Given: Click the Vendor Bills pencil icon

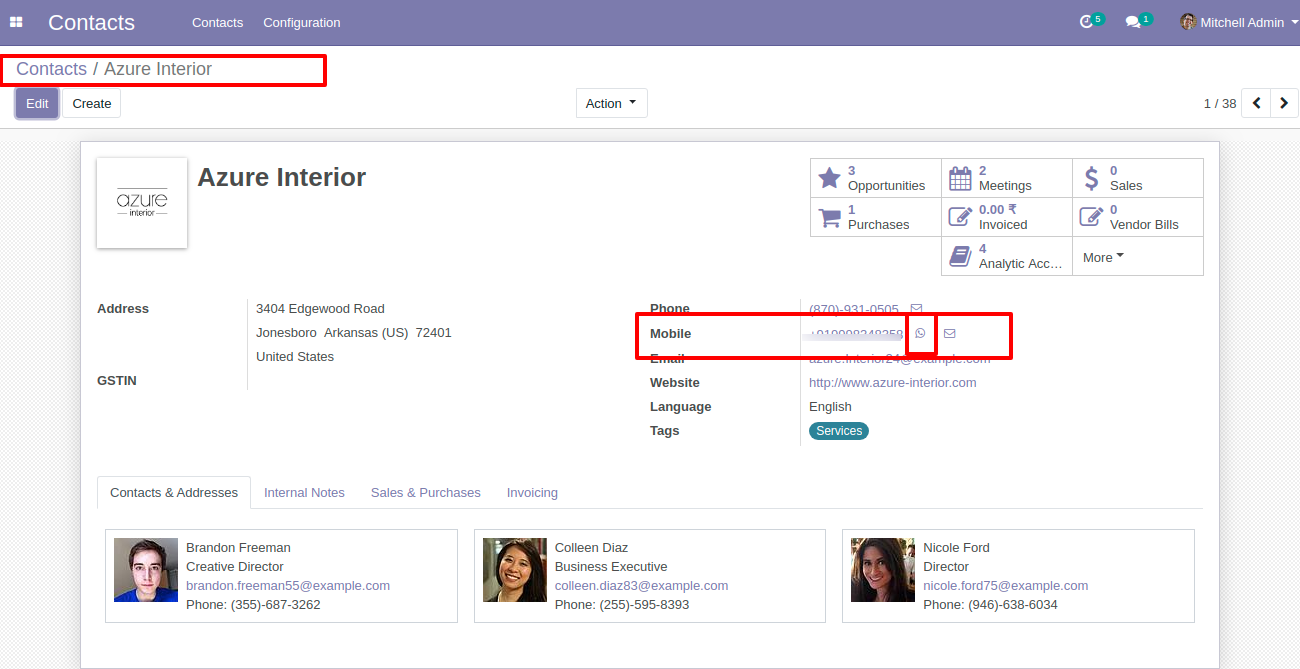Looking at the screenshot, I should 1091,217.
